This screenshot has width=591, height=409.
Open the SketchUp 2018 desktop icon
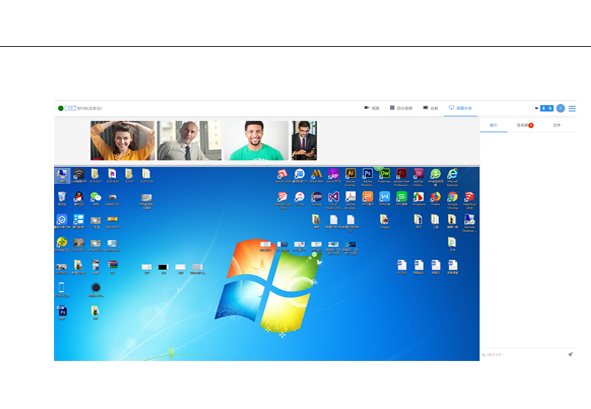click(x=469, y=200)
